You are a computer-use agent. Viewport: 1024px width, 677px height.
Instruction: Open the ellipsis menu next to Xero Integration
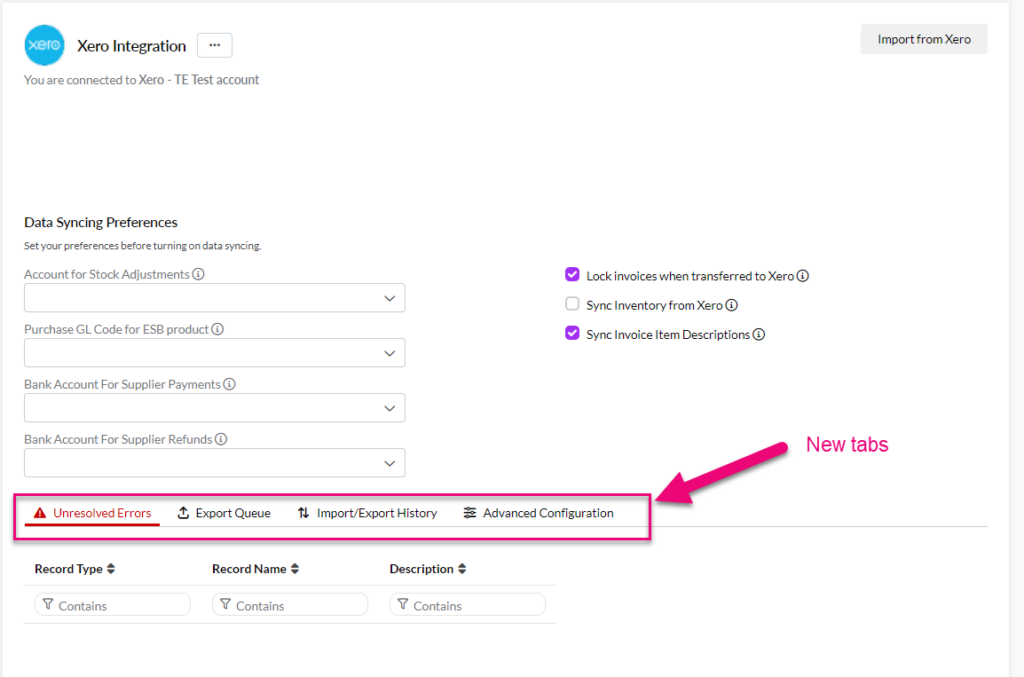[x=214, y=44]
